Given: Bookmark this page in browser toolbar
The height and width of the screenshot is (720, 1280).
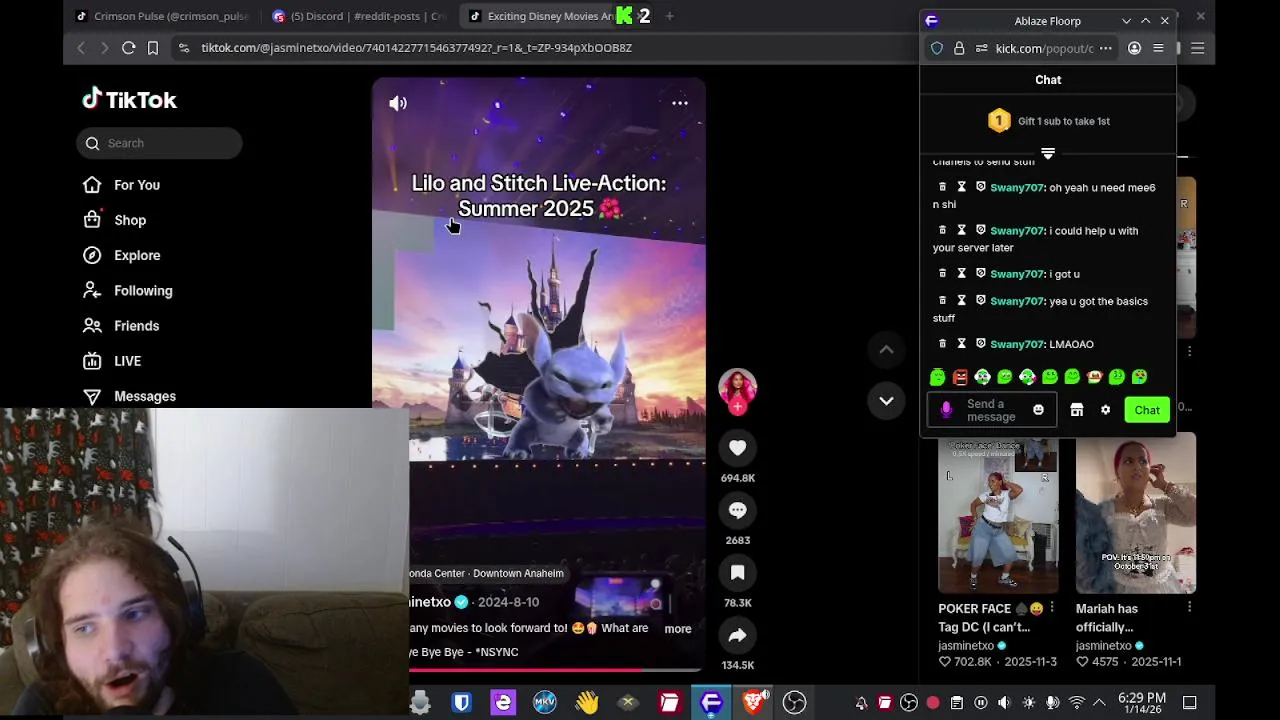Looking at the screenshot, I should pyautogui.click(x=153, y=48).
